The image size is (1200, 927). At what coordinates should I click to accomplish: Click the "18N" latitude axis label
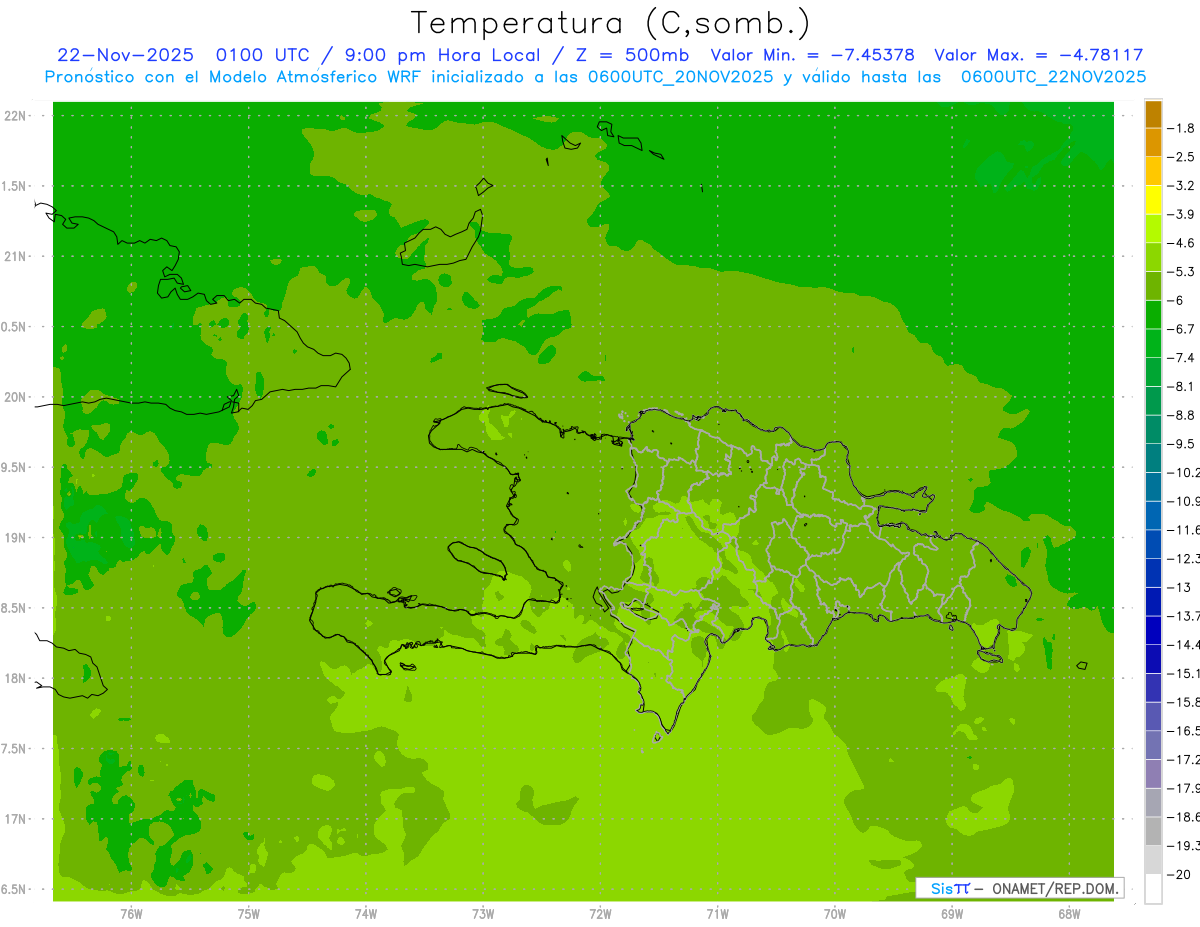tap(15, 678)
